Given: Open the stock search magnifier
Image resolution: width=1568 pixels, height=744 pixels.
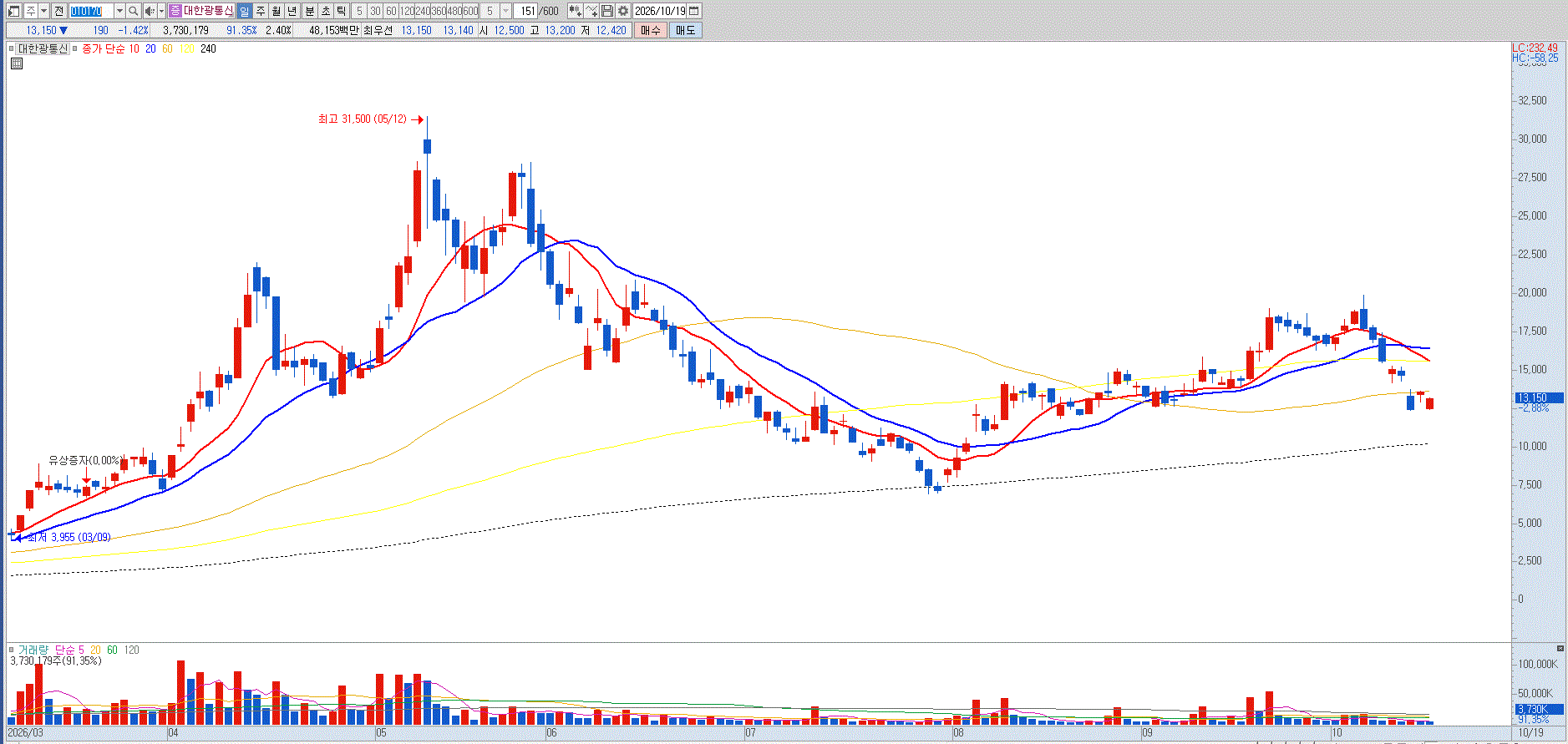Looking at the screenshot, I should pos(133,11).
